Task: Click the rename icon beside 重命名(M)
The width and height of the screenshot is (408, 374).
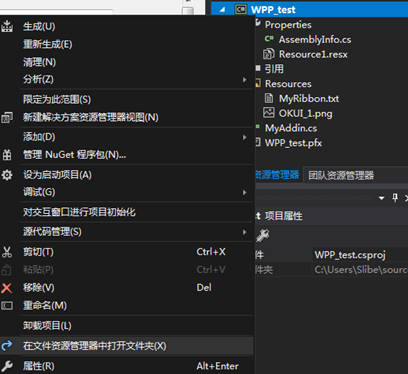Action: coord(7,306)
